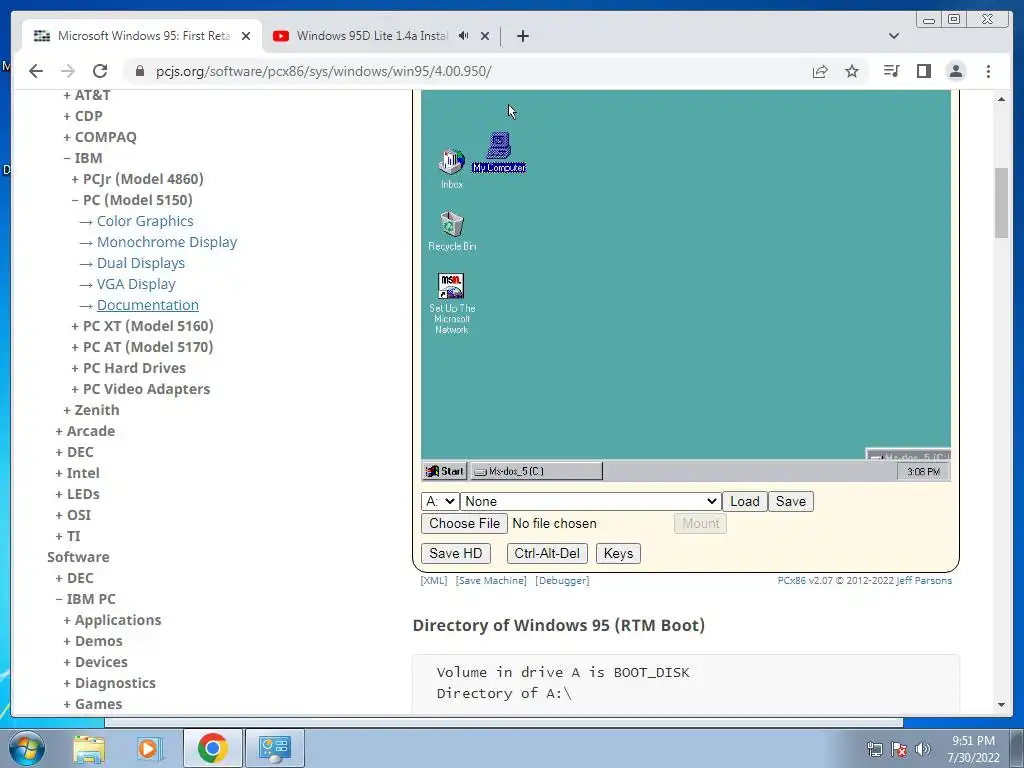The image size is (1024, 768).
Task: Click the Windows 95 Start button
Action: tap(445, 471)
